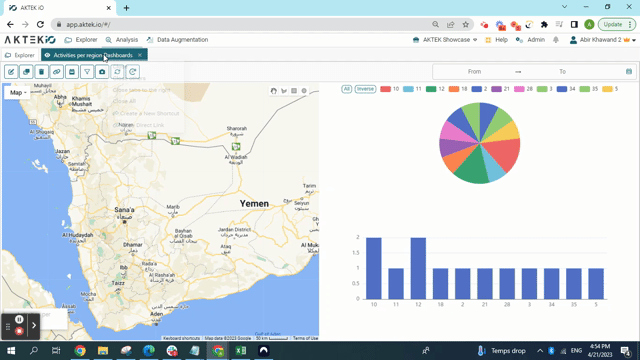Click the duplicate dashboard icon
This screenshot has height=360, width=640.
26,72
